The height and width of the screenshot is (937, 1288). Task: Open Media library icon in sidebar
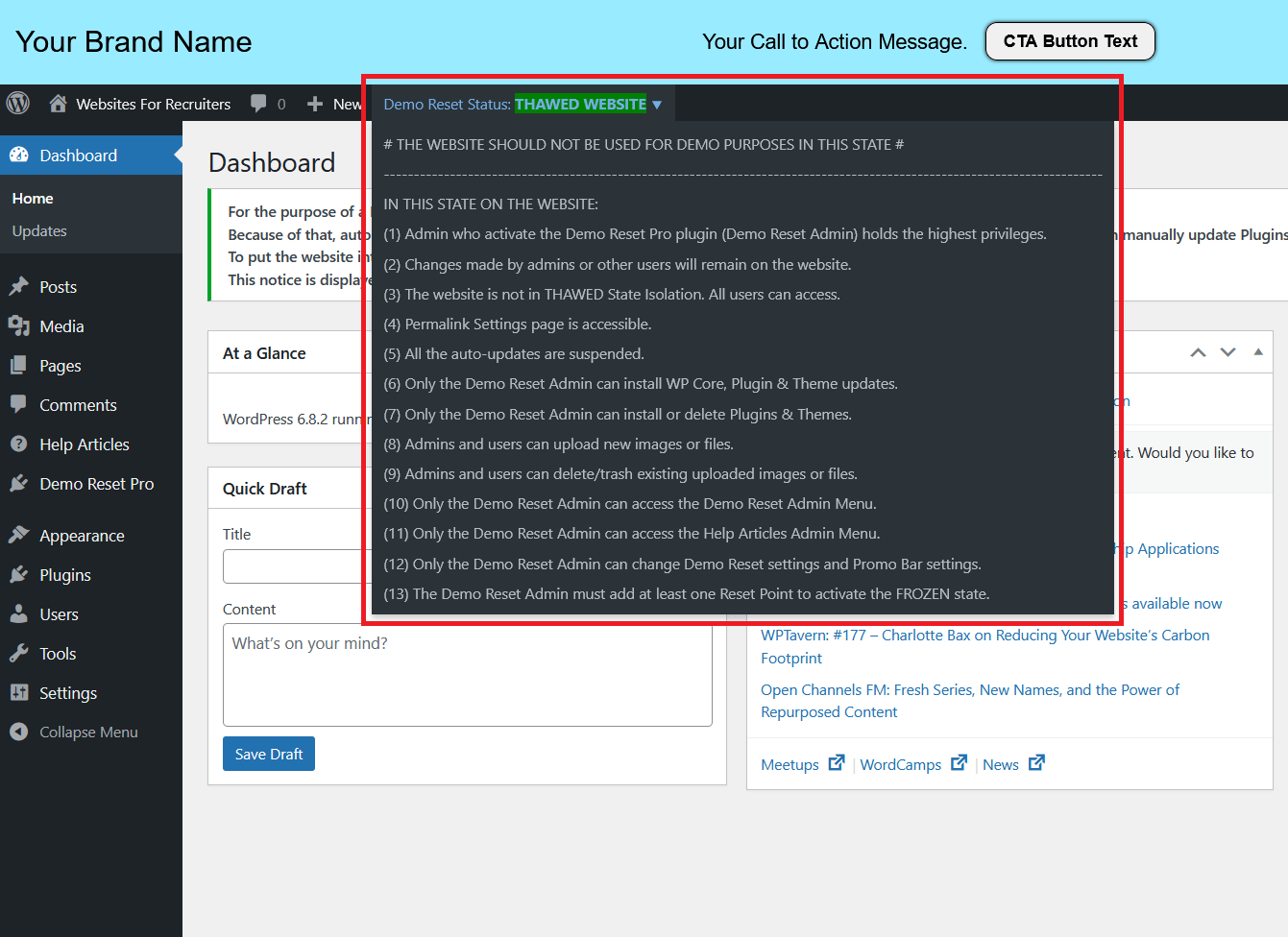19,325
